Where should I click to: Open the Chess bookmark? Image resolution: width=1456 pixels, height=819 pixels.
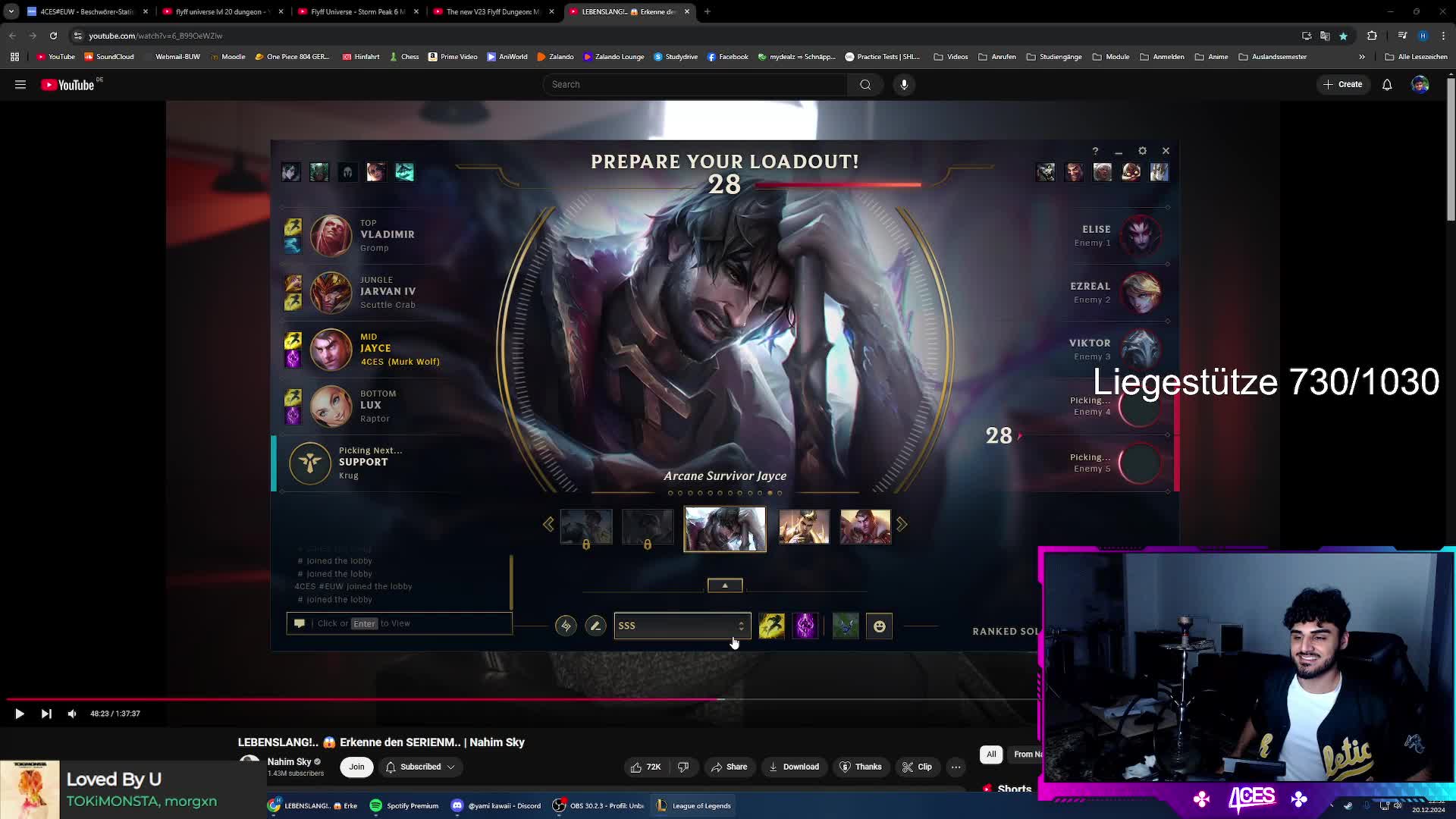pyautogui.click(x=404, y=57)
